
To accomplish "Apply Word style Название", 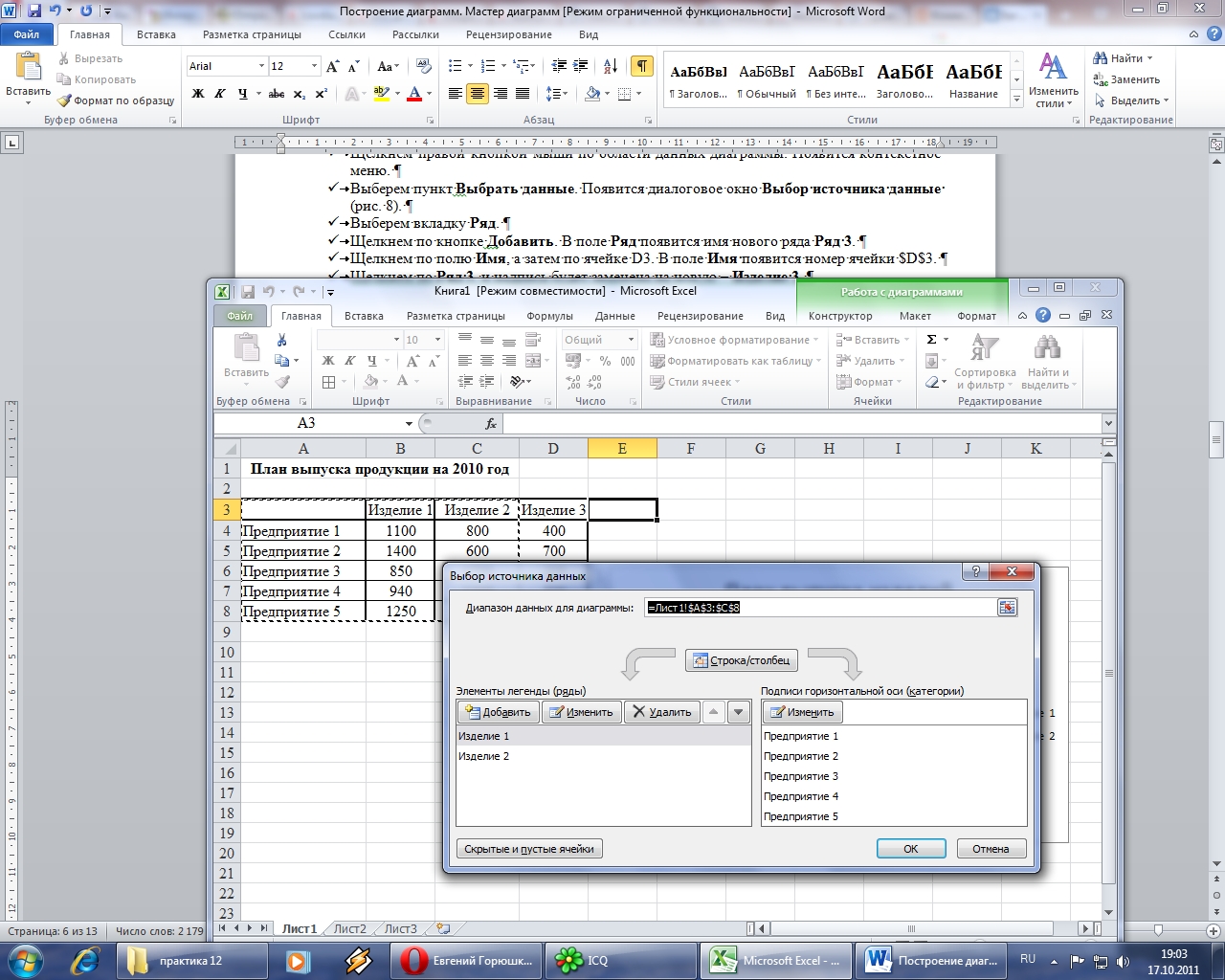I will [974, 79].
